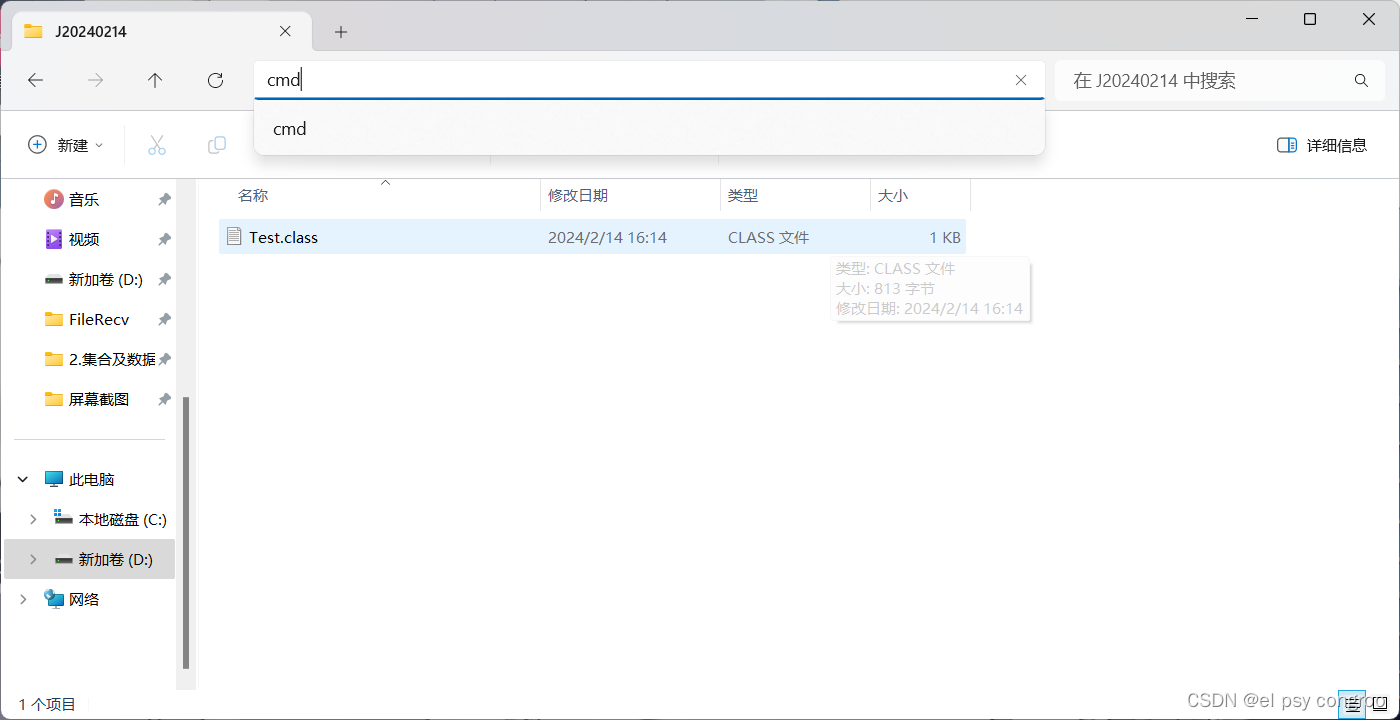Click the pin icon next to FileRecv

click(164, 319)
